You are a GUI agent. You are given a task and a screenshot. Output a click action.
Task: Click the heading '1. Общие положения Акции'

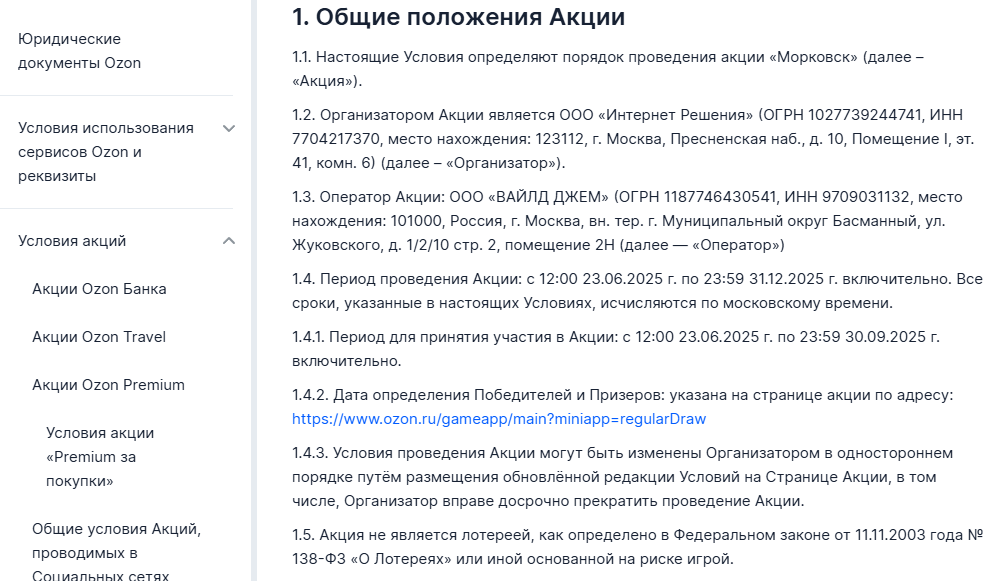(458, 17)
